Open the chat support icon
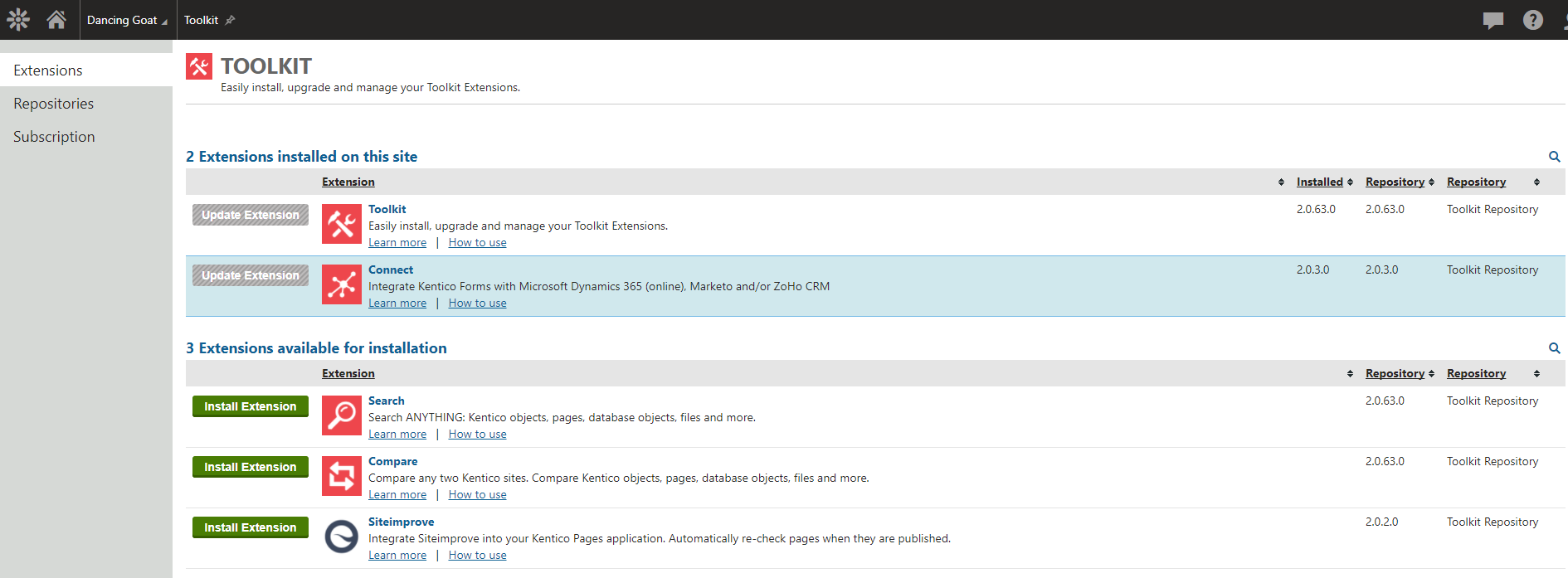The image size is (1568, 578). click(1493, 20)
